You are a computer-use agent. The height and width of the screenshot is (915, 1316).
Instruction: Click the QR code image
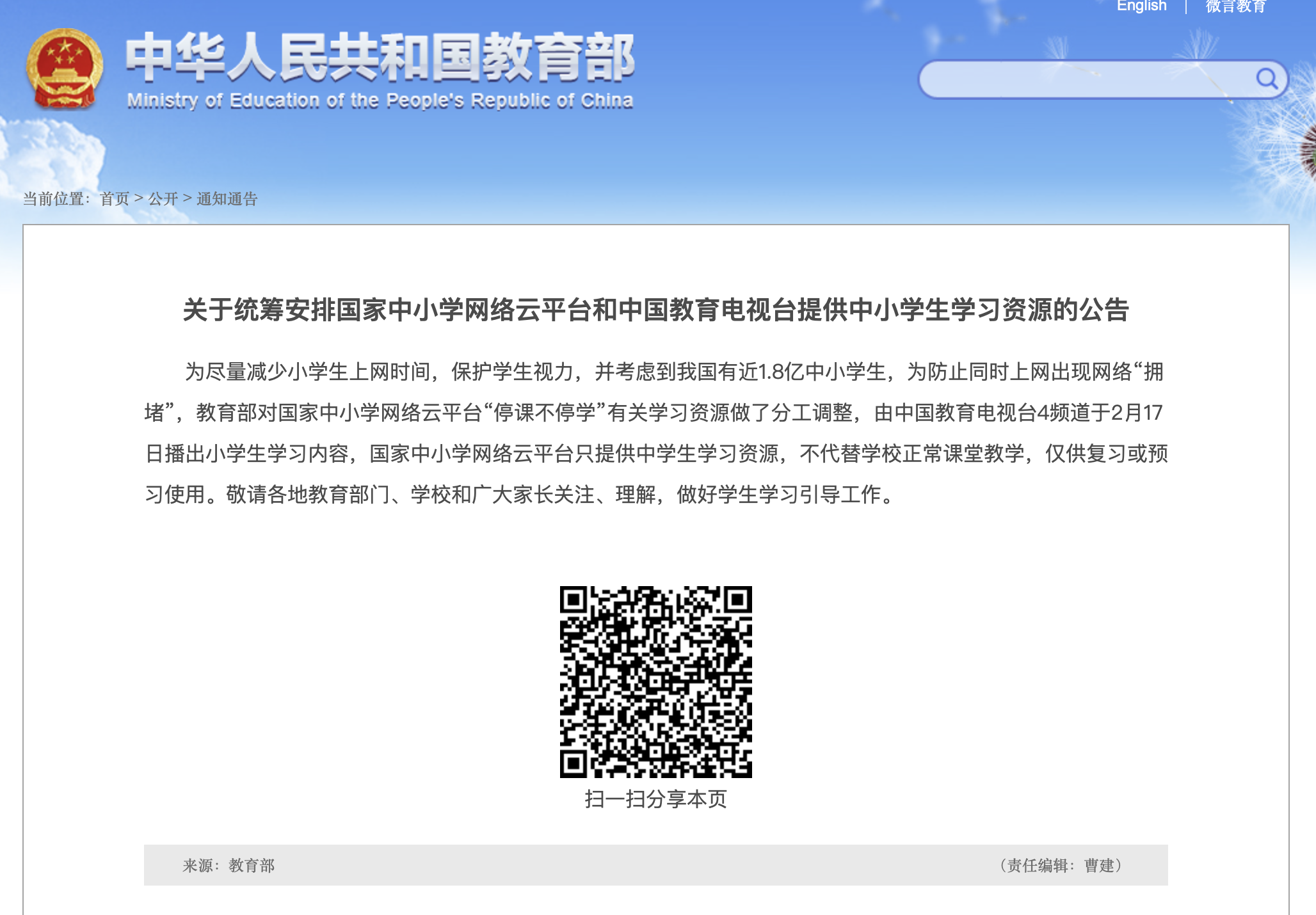(x=655, y=681)
